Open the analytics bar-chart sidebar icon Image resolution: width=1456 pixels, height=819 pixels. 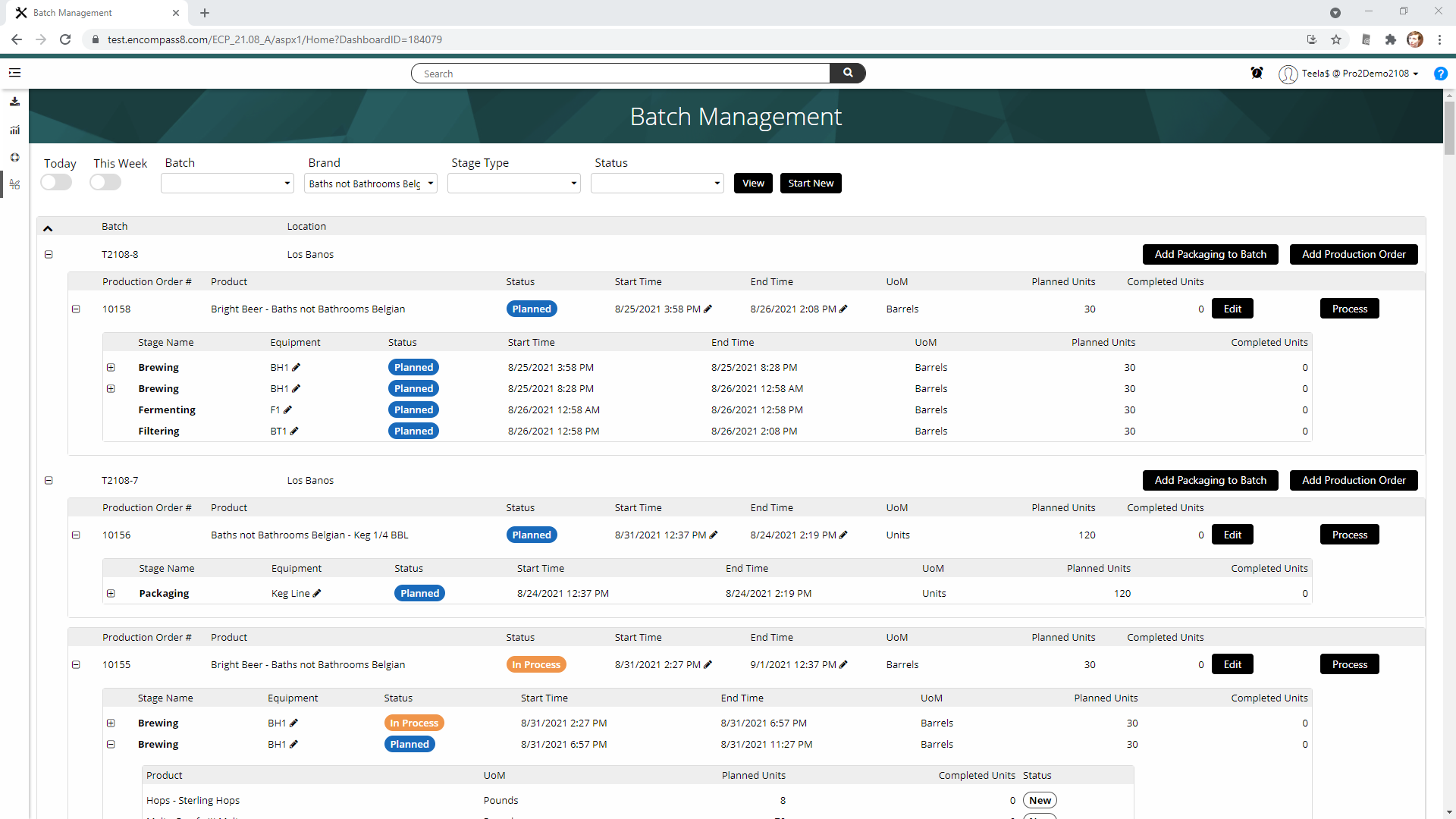[x=15, y=130]
